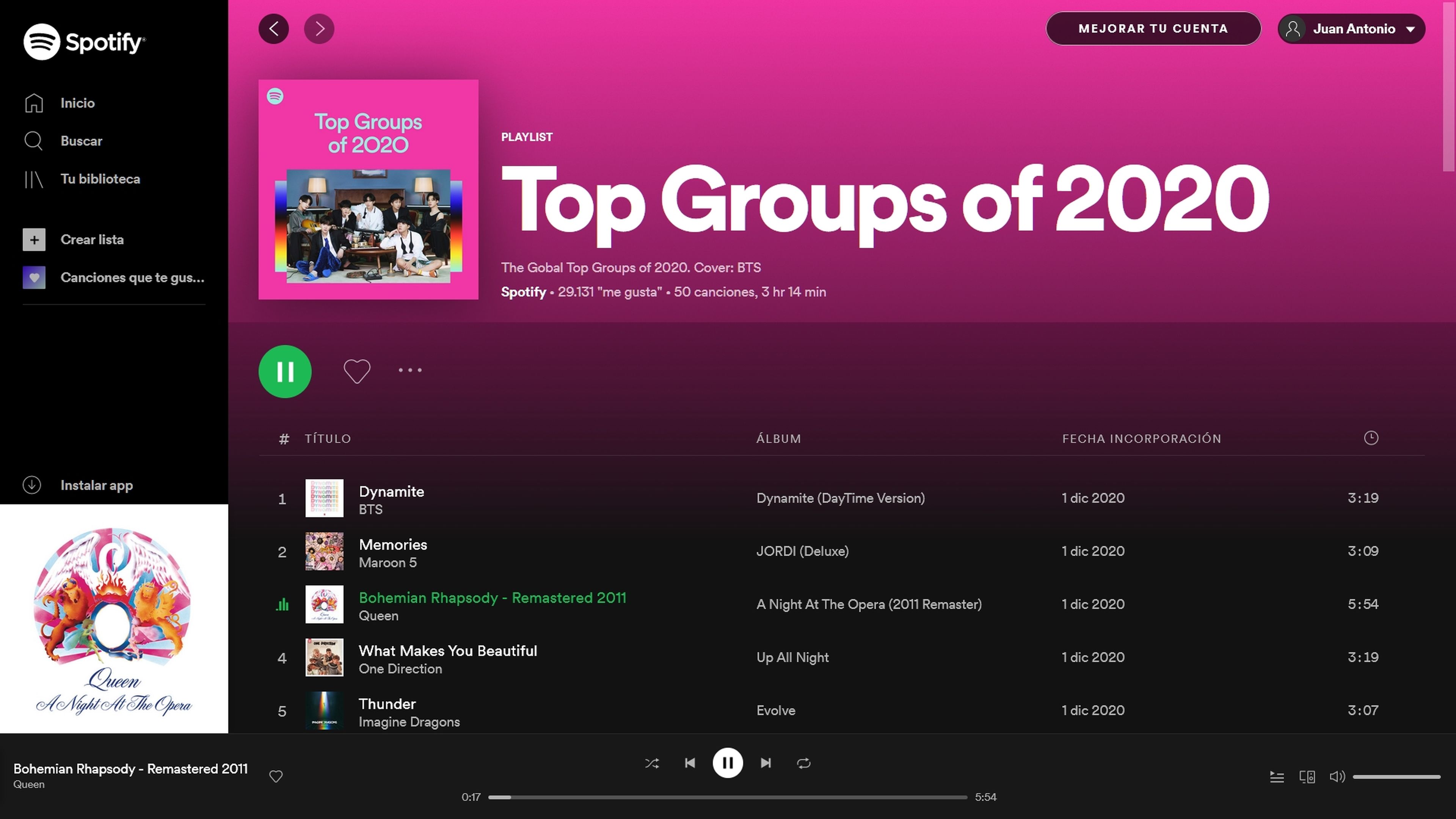Select the Thunder track title
Viewport: 1456px width, 819px height.
pyautogui.click(x=387, y=704)
